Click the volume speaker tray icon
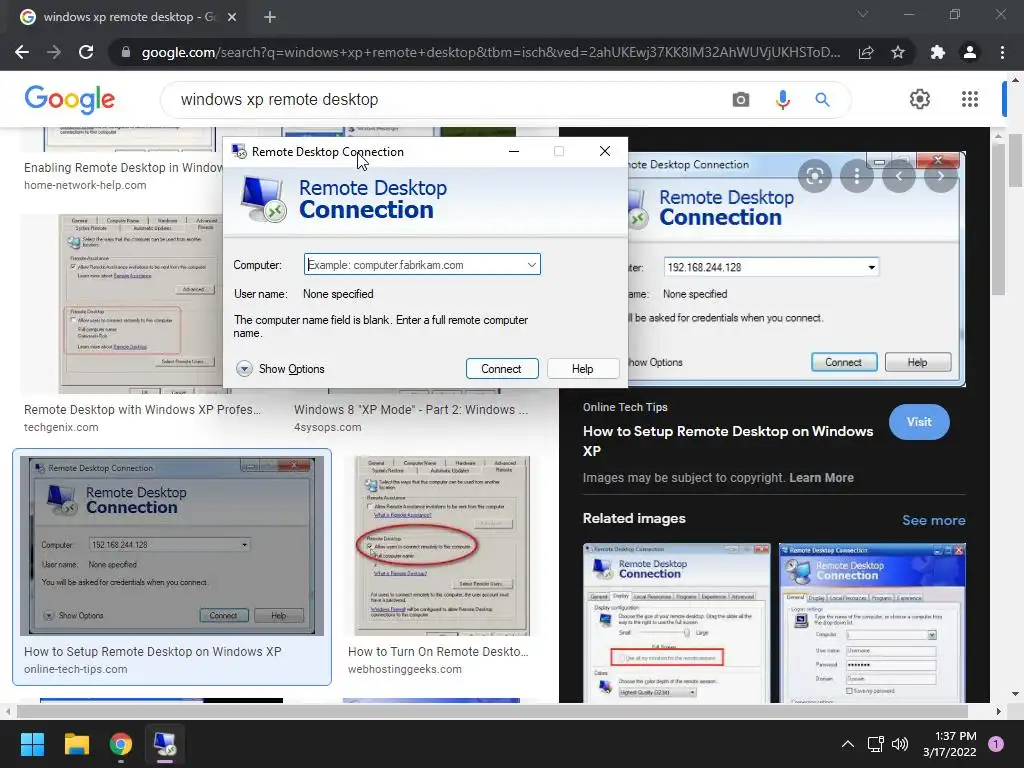The height and width of the screenshot is (768, 1024). 900,744
